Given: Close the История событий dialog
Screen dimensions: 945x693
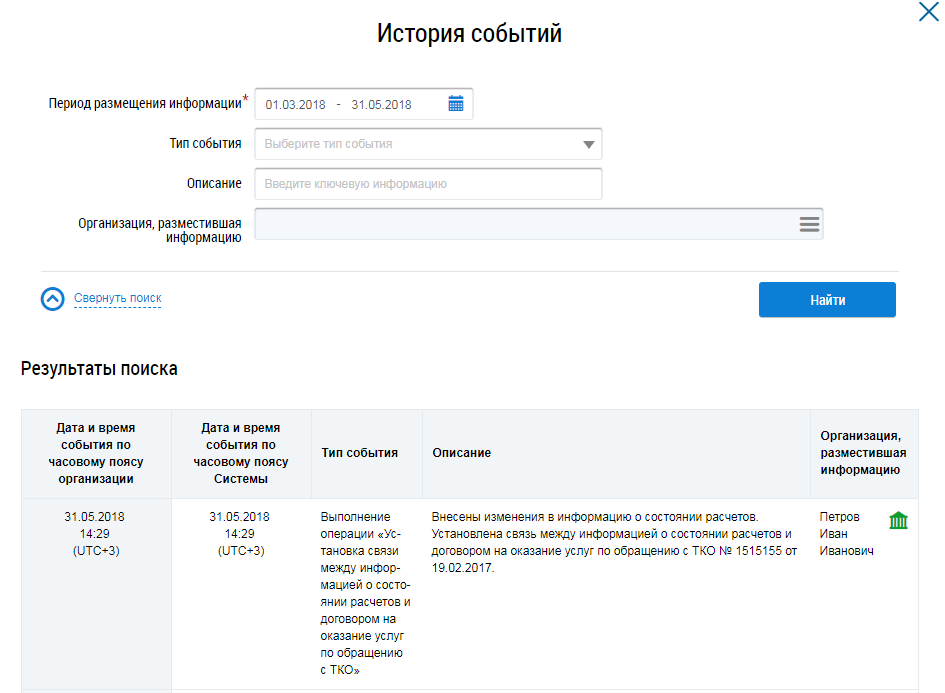Looking at the screenshot, I should click(x=928, y=12).
